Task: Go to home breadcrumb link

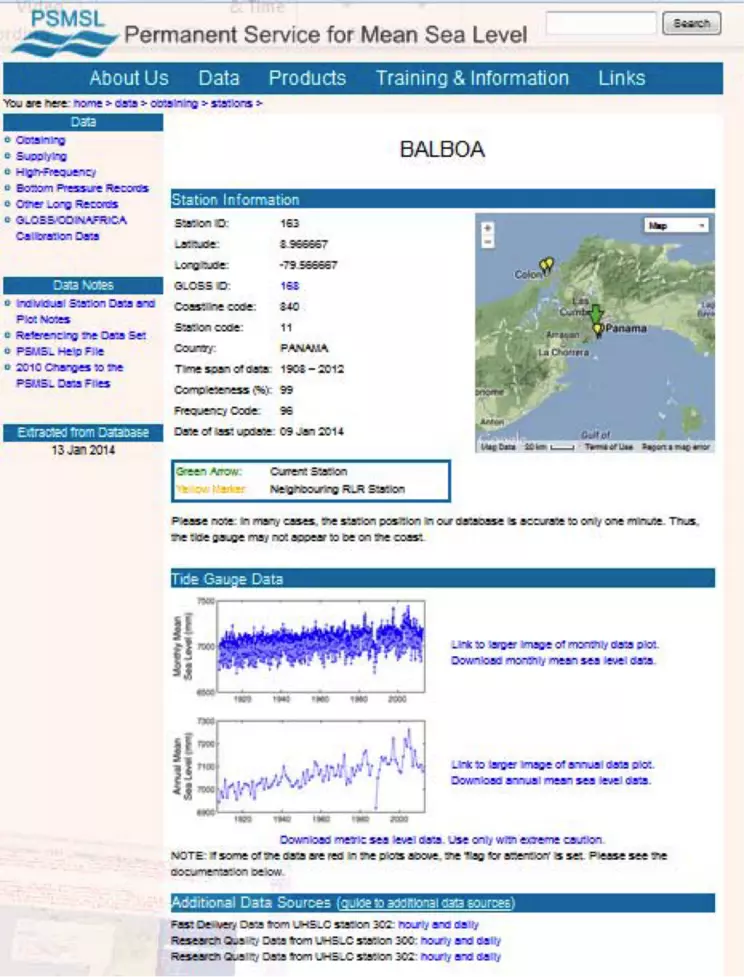Action: pos(88,103)
